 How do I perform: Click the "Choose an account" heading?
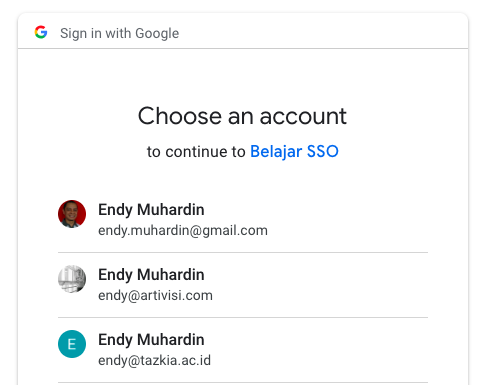coord(242,116)
